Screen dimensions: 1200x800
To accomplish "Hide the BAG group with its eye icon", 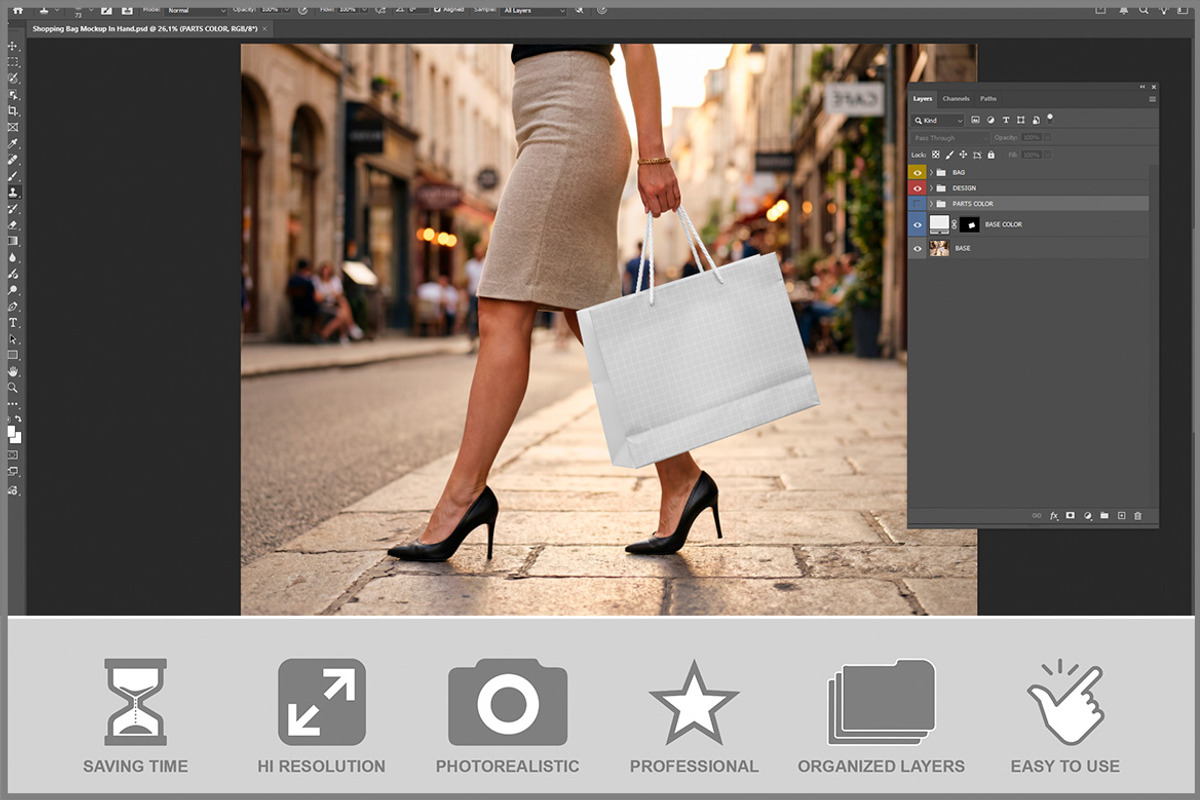I will point(917,172).
